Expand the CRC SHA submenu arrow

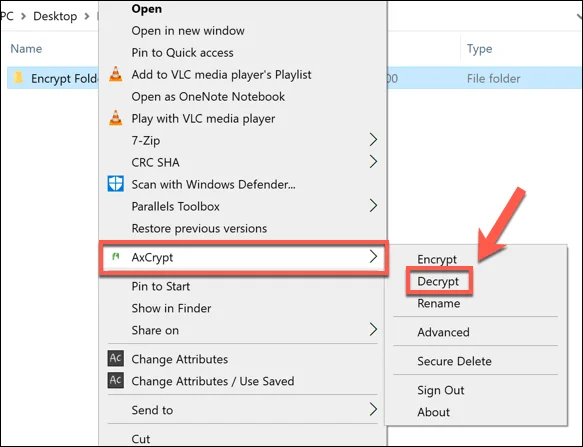(x=373, y=162)
